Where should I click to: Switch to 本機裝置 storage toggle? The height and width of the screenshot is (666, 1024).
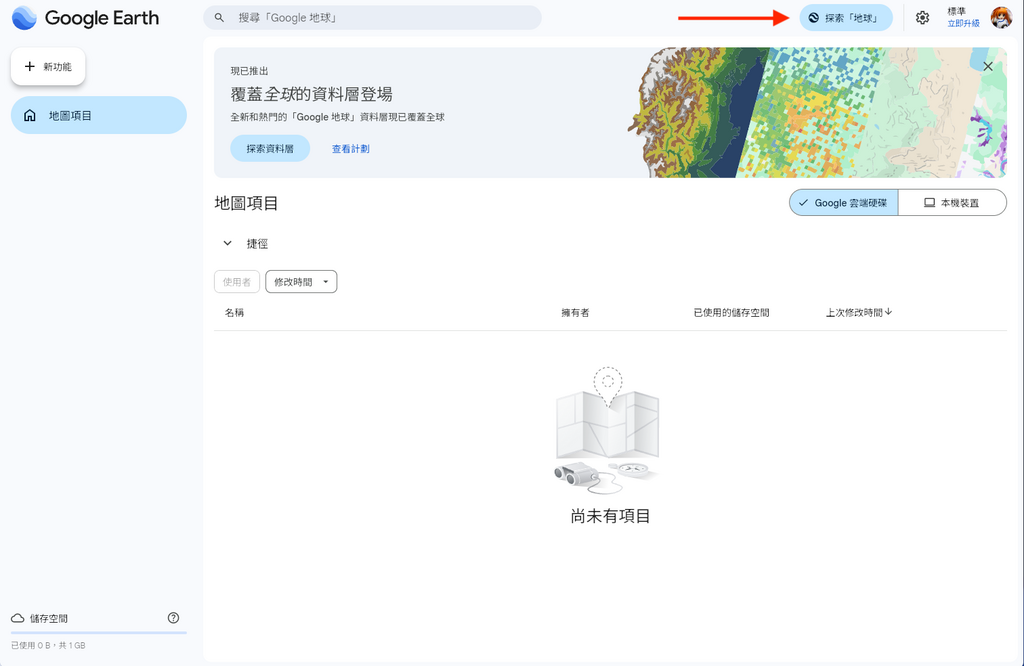click(x=952, y=202)
